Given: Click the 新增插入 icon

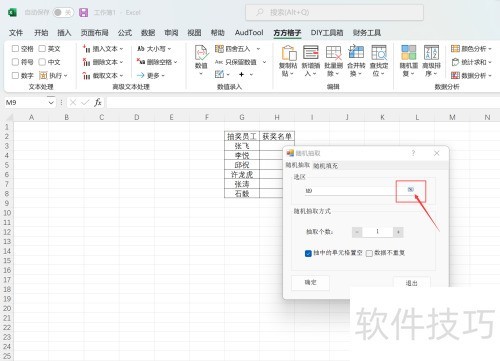Looking at the screenshot, I should coord(311,53).
